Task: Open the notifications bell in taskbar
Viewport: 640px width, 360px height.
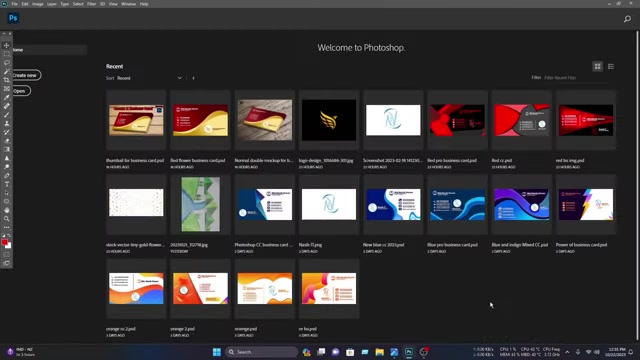Action: (631, 352)
